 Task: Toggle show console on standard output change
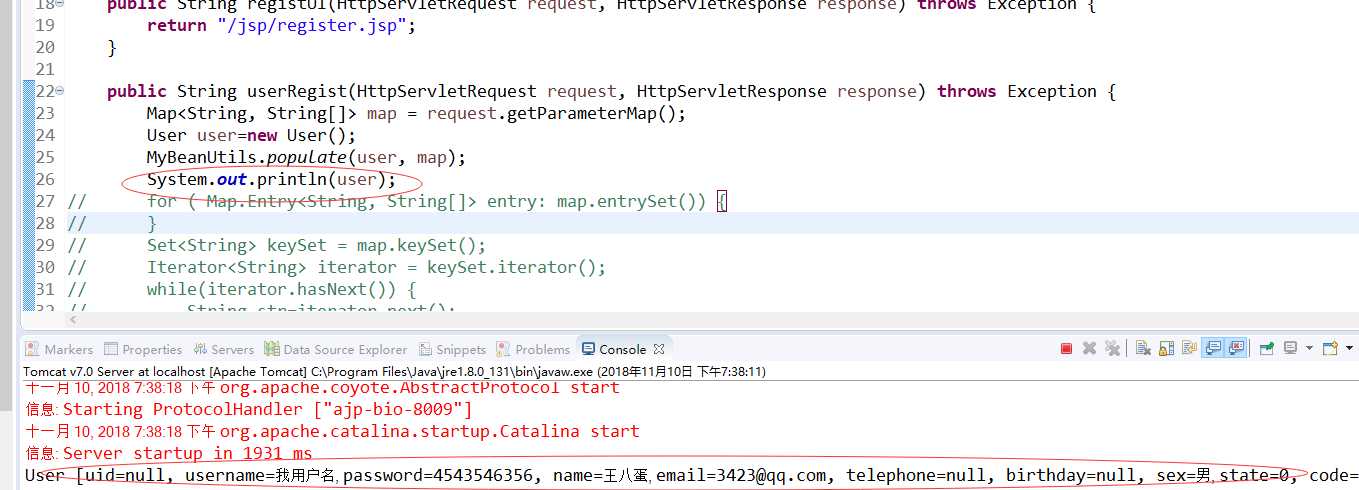(x=1213, y=348)
